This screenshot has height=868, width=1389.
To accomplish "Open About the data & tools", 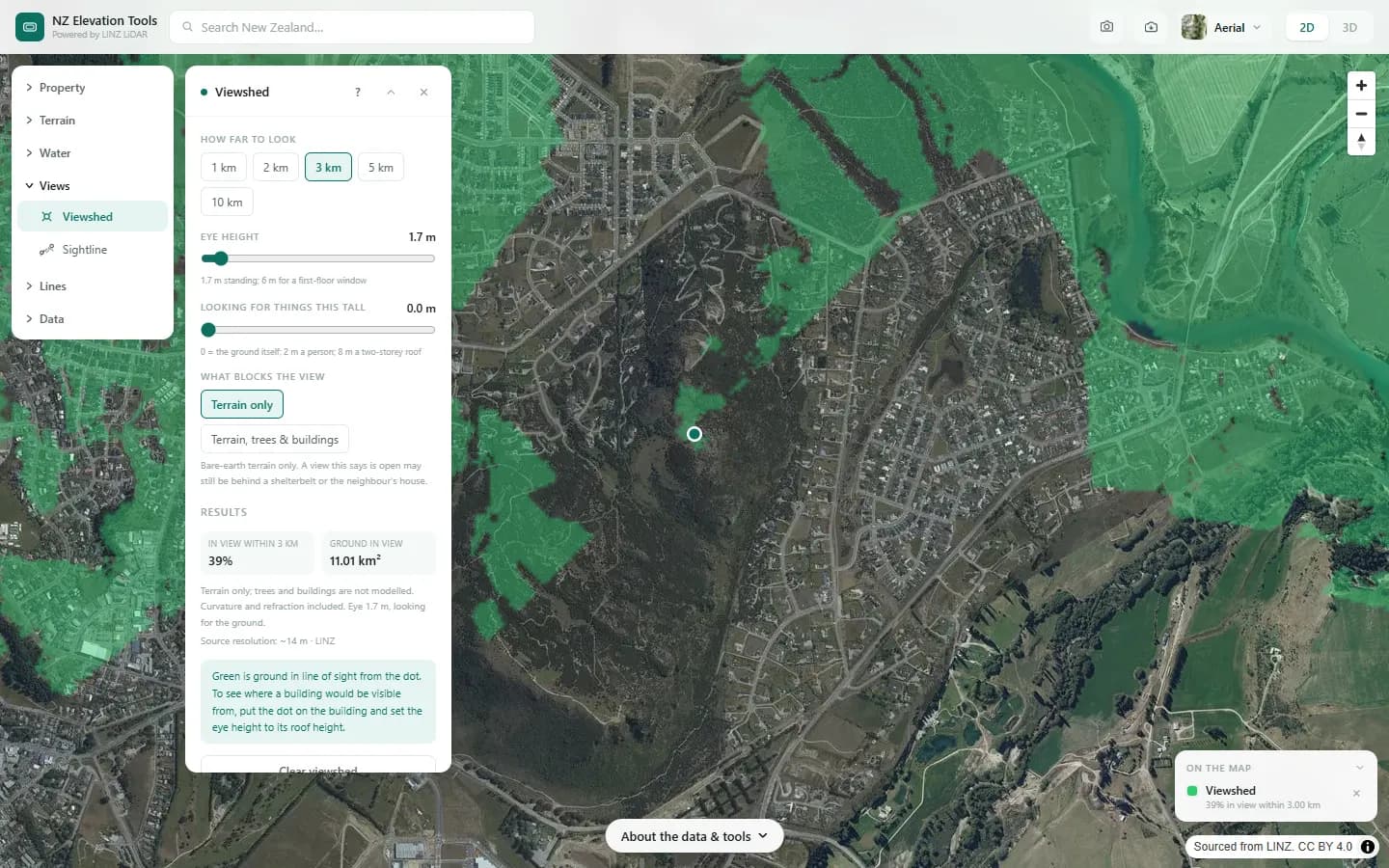I will click(694, 836).
